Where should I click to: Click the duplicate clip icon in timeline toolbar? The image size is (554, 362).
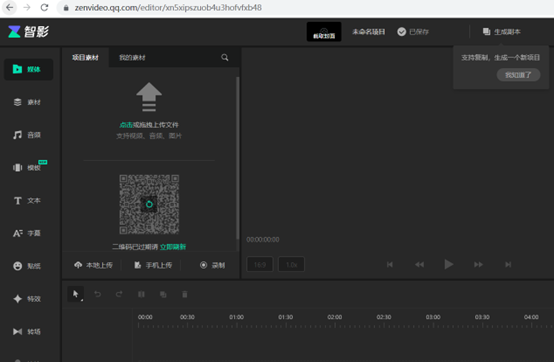[x=163, y=294]
